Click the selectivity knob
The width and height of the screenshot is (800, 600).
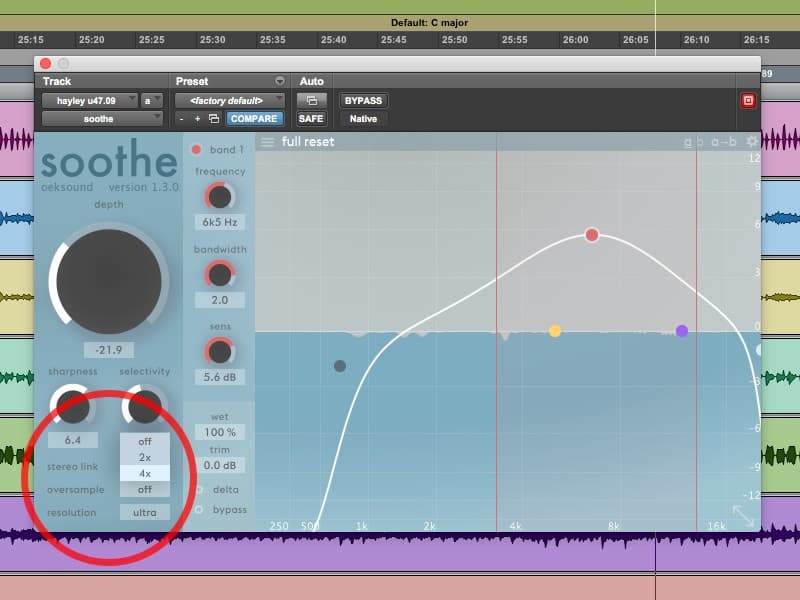(145, 406)
